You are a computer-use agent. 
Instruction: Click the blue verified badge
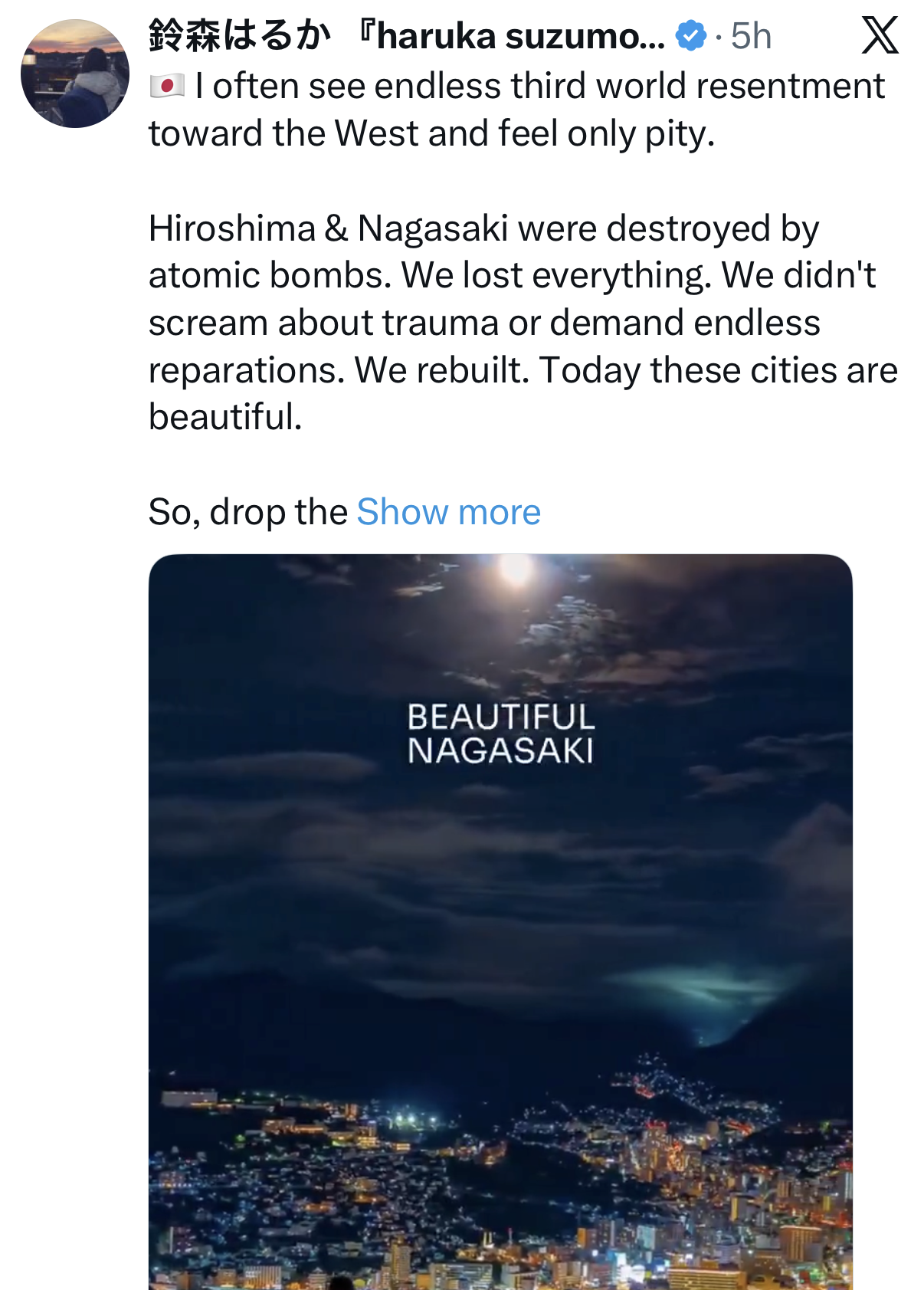(x=691, y=36)
